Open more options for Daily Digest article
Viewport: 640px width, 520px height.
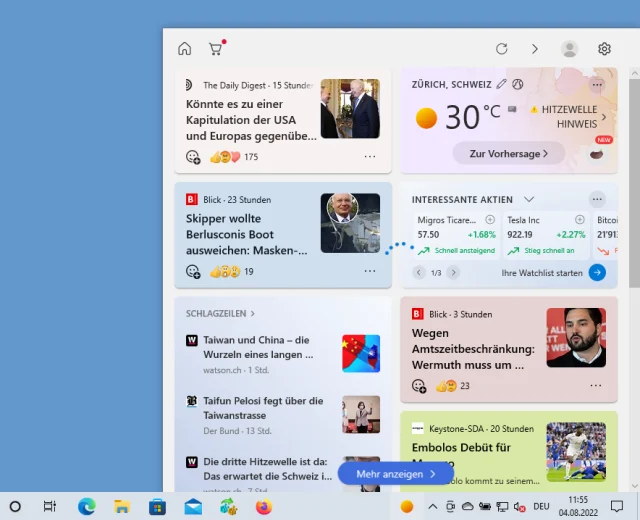(x=370, y=156)
